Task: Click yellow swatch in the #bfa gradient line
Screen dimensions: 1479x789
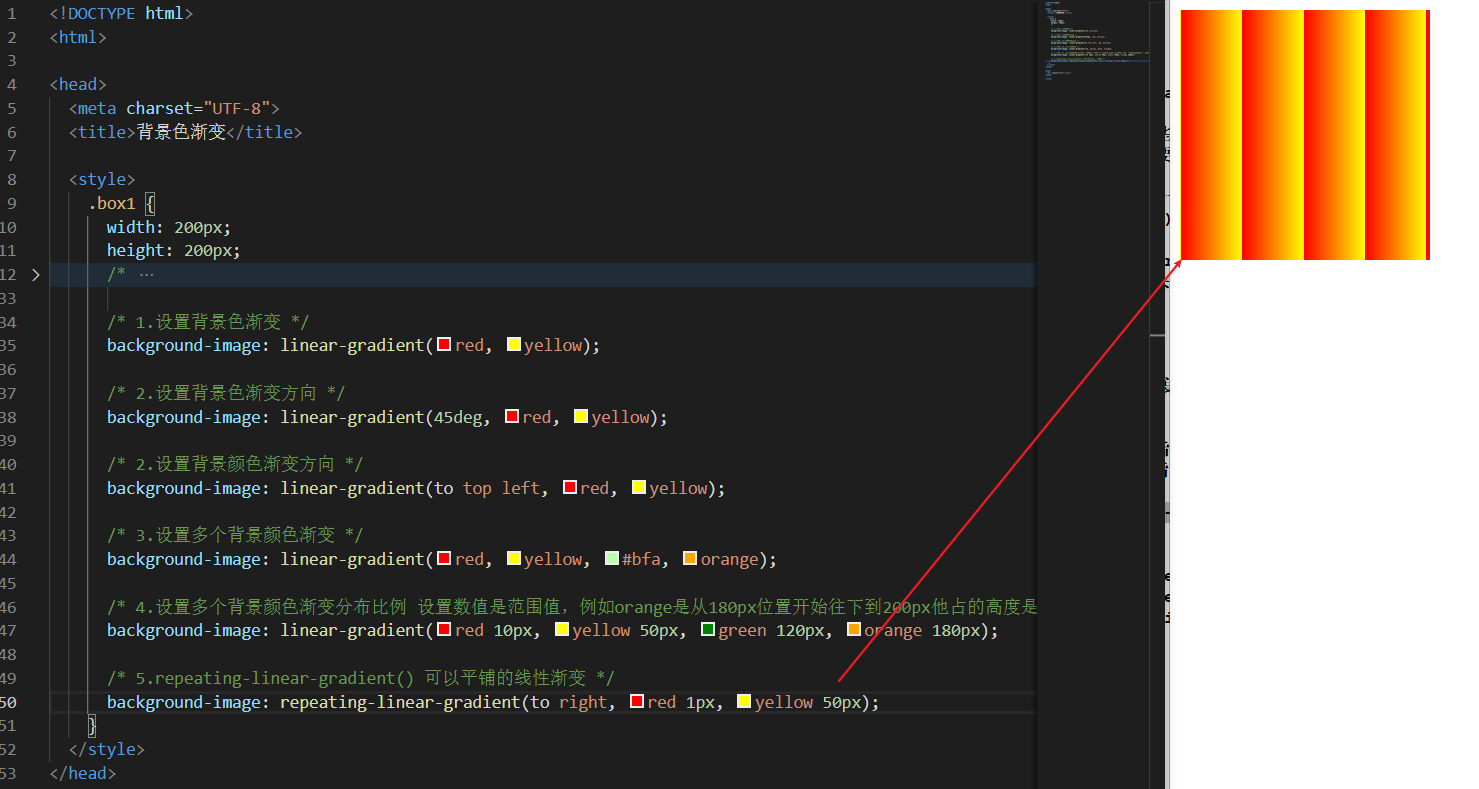Action: click(514, 559)
